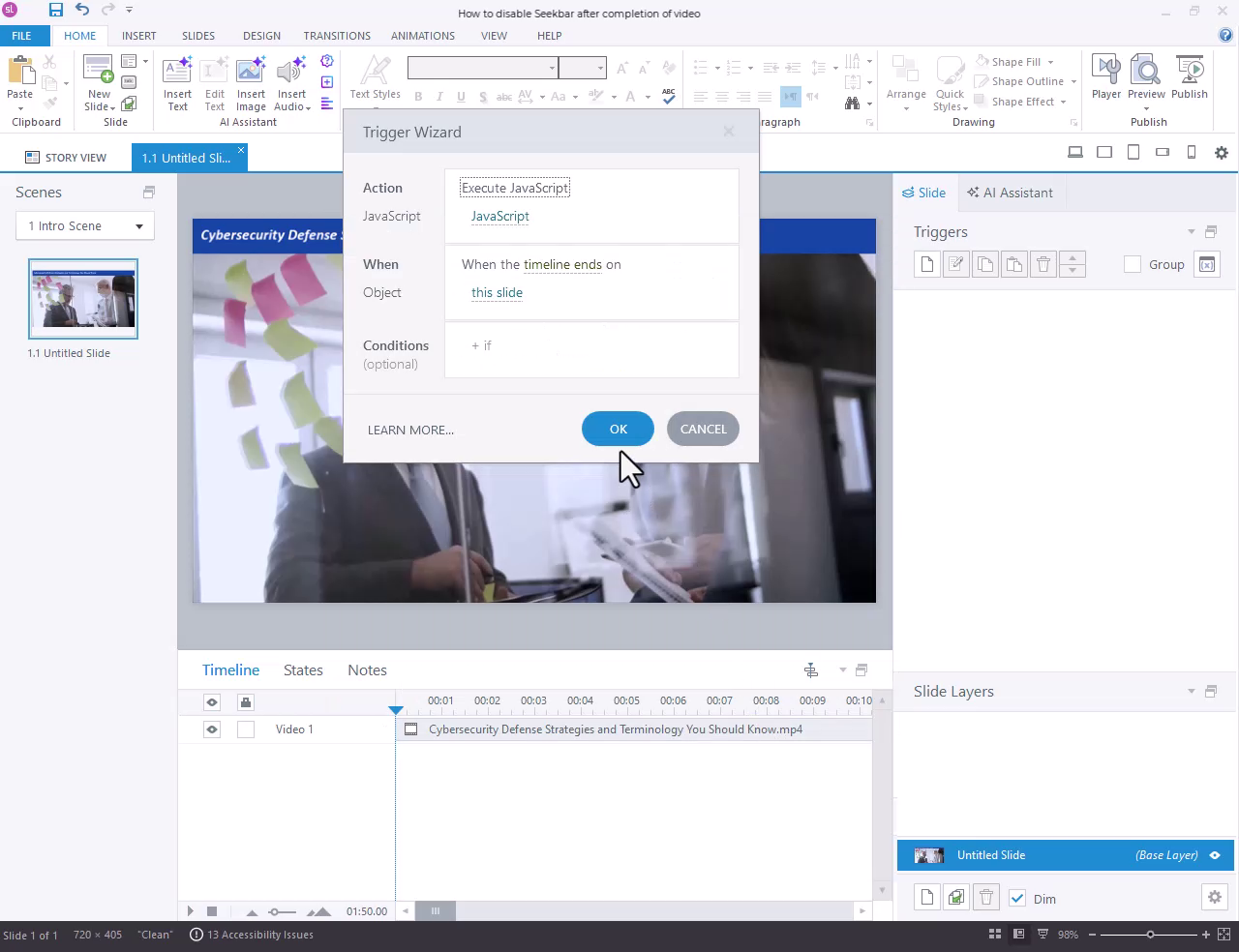Switch to the INSERT ribbon tab
This screenshot has height=952, width=1239.
point(138,36)
